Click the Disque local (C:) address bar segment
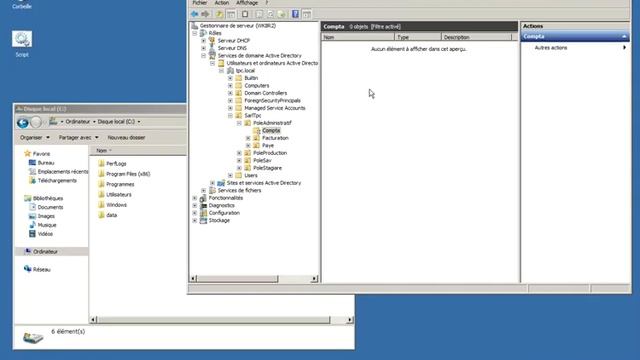The height and width of the screenshot is (360, 640). [x=116, y=122]
